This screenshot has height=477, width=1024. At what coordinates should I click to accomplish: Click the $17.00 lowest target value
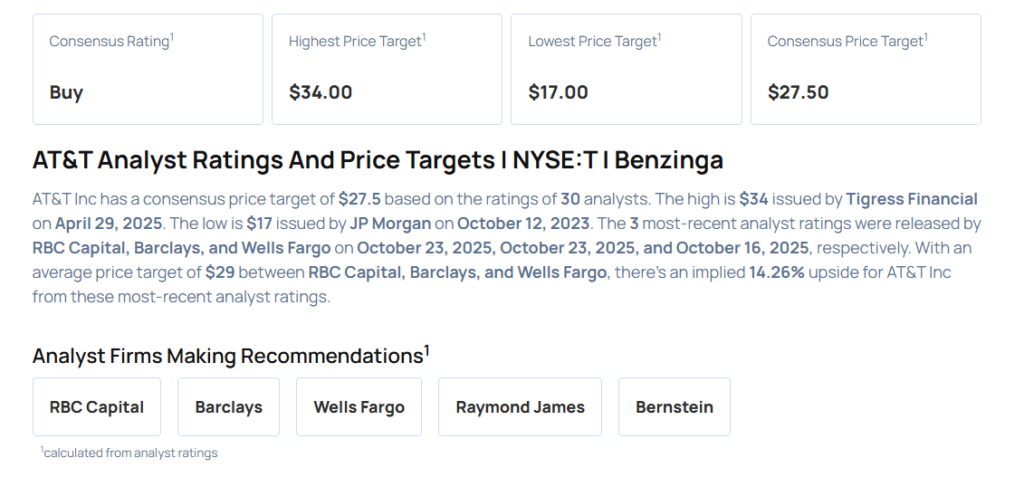(x=558, y=92)
